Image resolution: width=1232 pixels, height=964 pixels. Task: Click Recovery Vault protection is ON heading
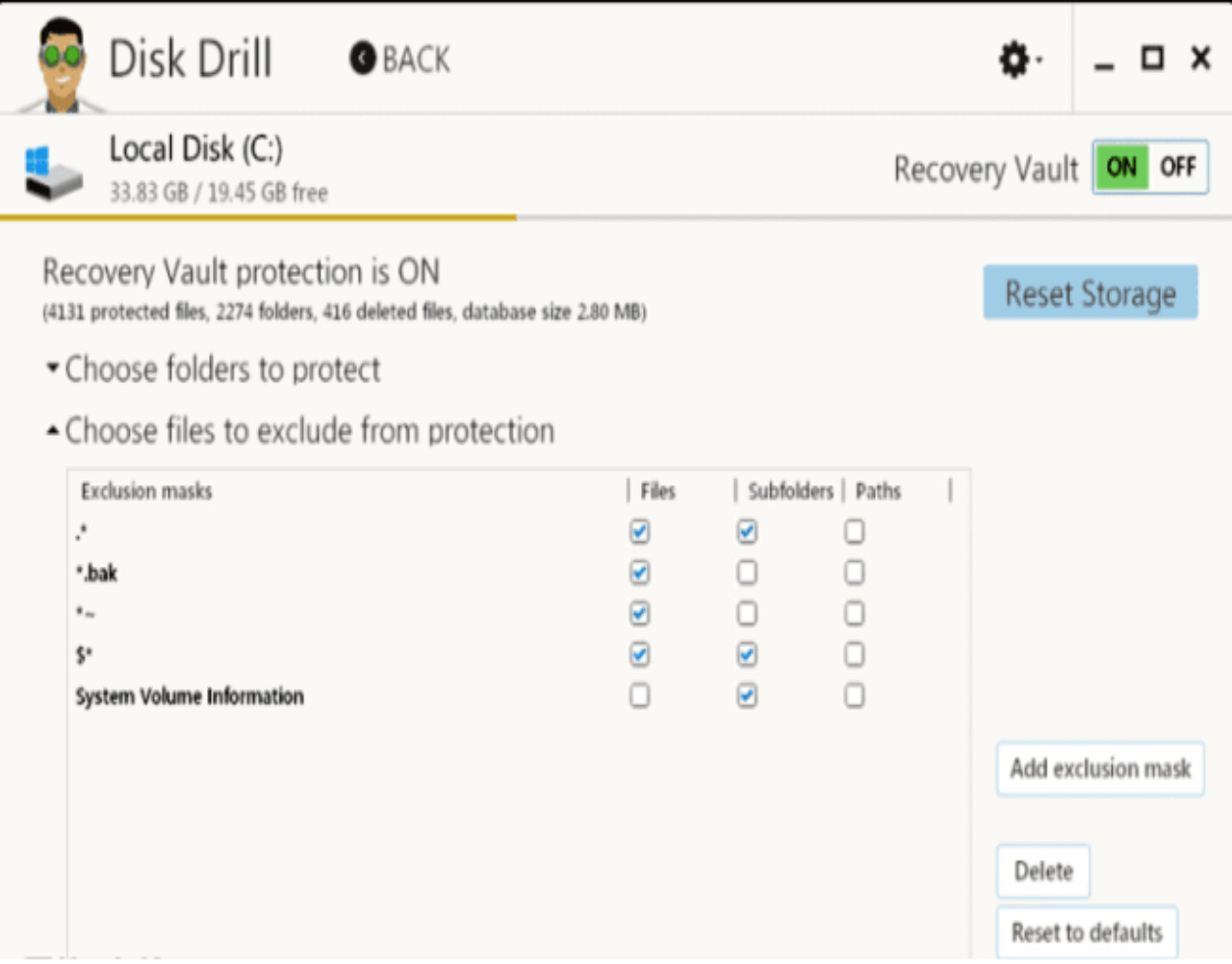coord(241,272)
